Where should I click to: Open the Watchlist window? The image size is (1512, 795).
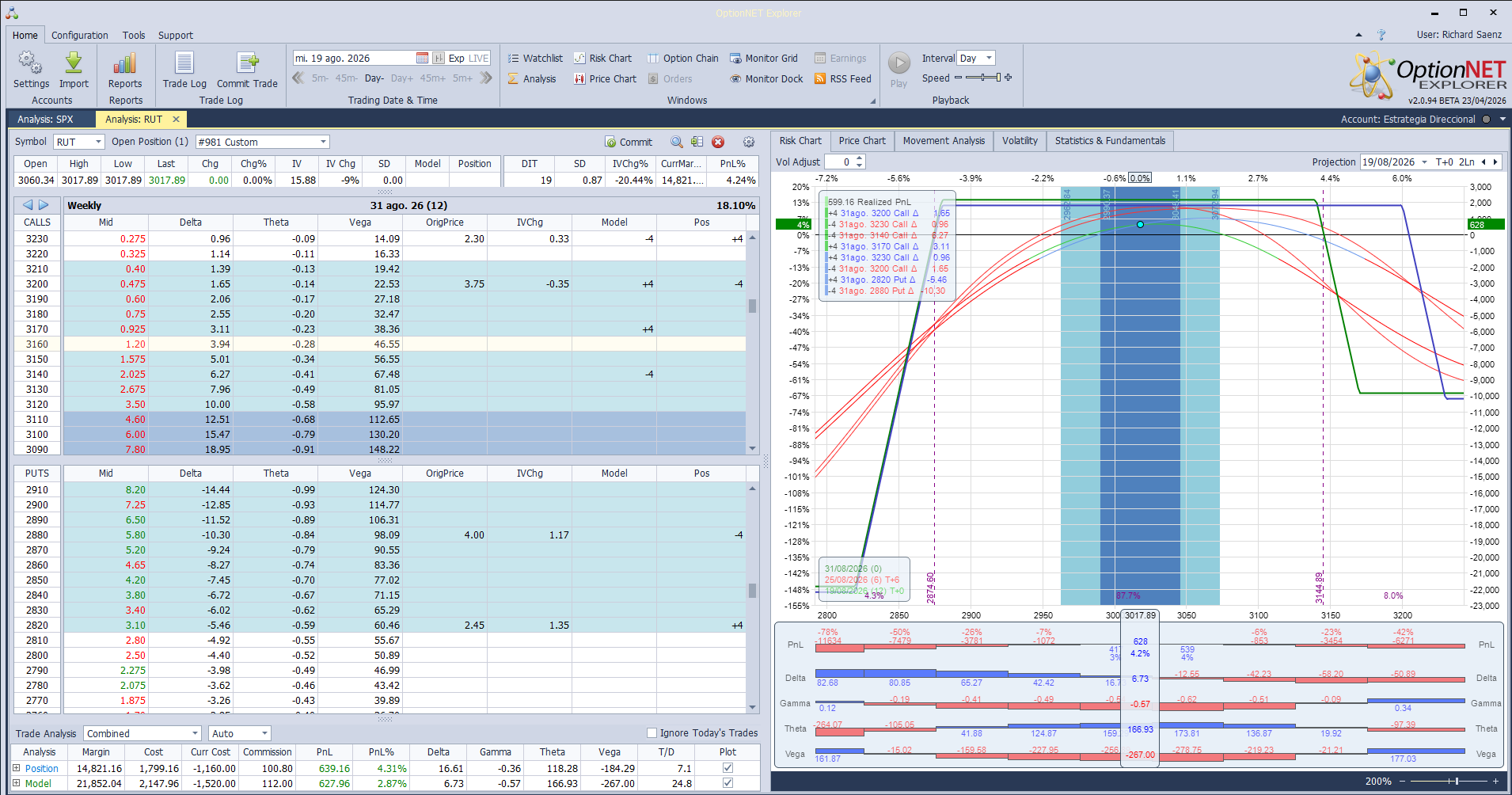535,58
